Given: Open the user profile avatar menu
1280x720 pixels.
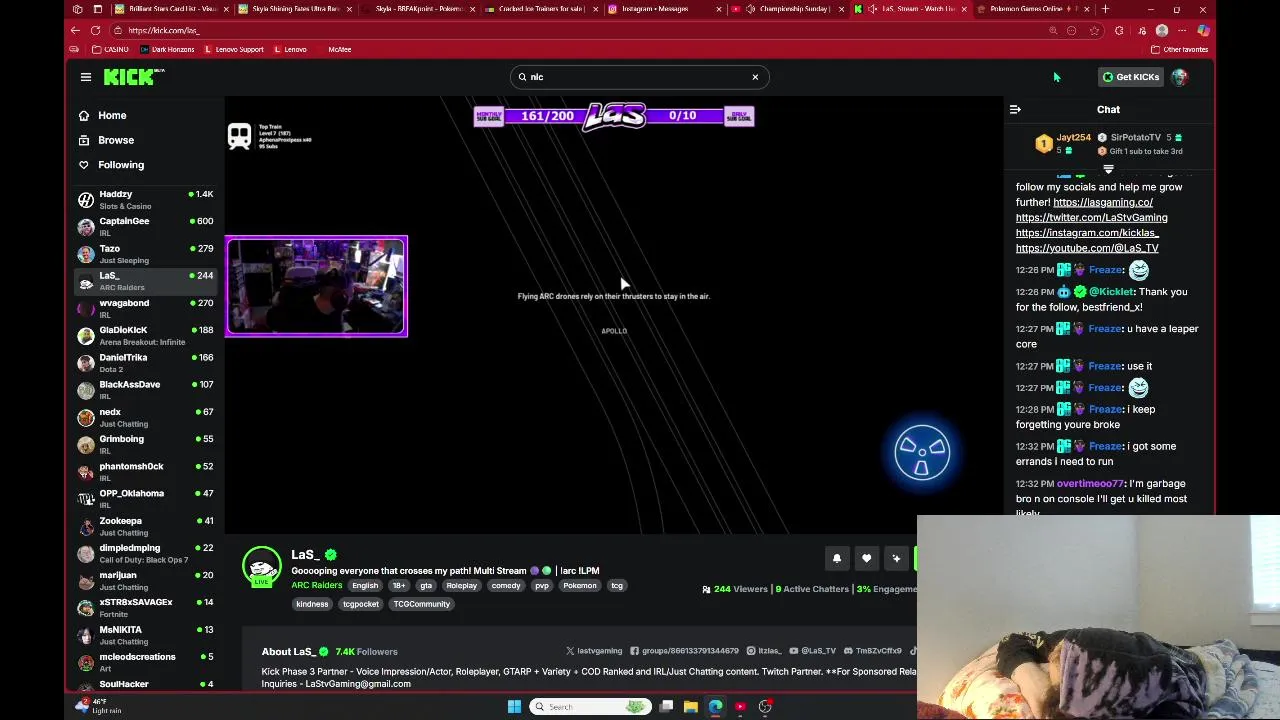Looking at the screenshot, I should pyautogui.click(x=1180, y=77).
